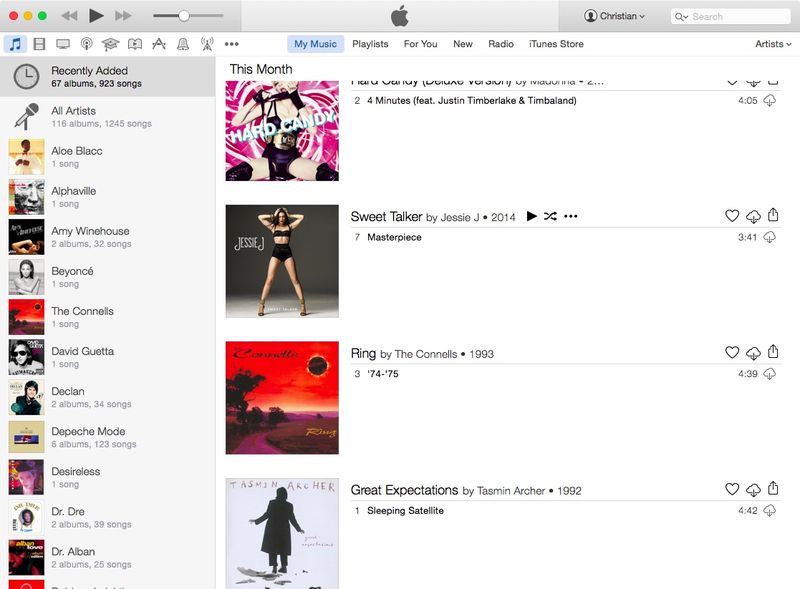This screenshot has width=800, height=589.
Task: Click the Jessie J album cover
Action: tap(282, 261)
